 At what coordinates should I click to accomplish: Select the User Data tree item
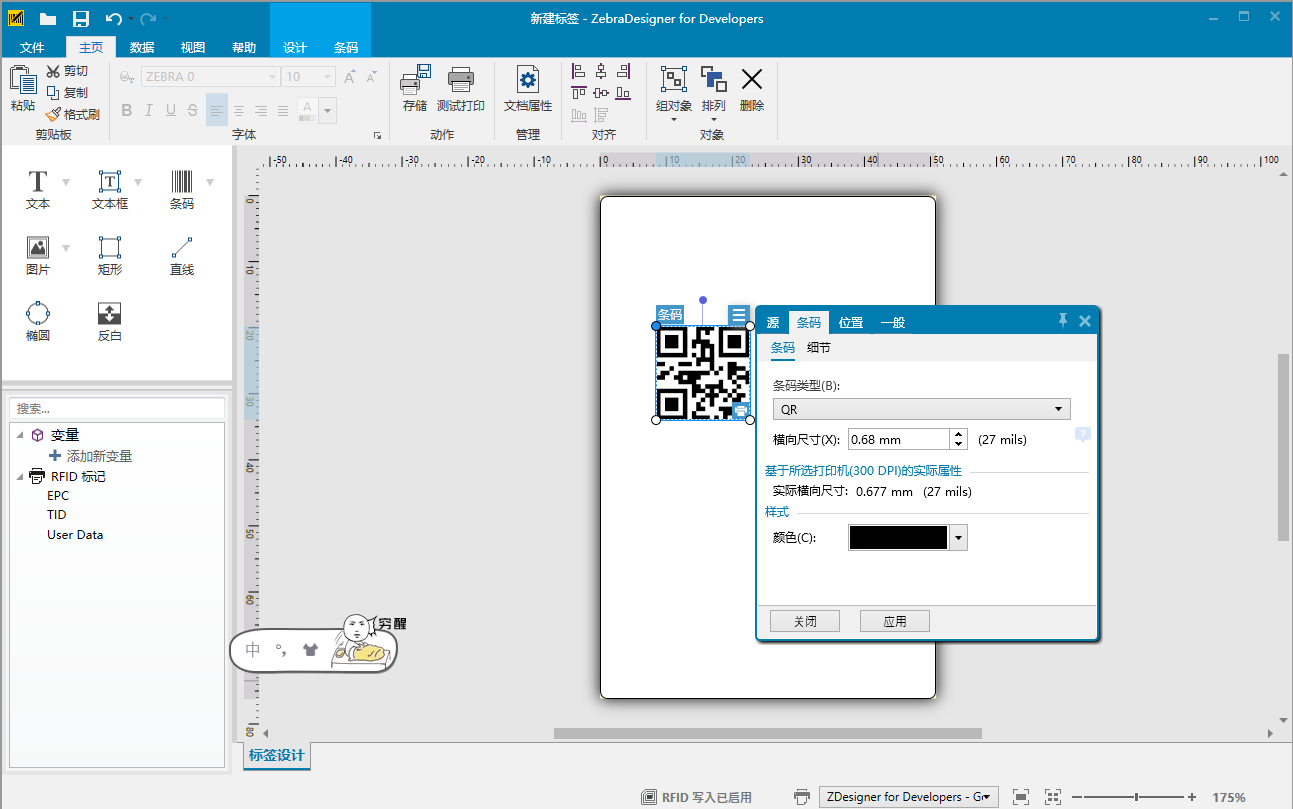click(x=75, y=534)
